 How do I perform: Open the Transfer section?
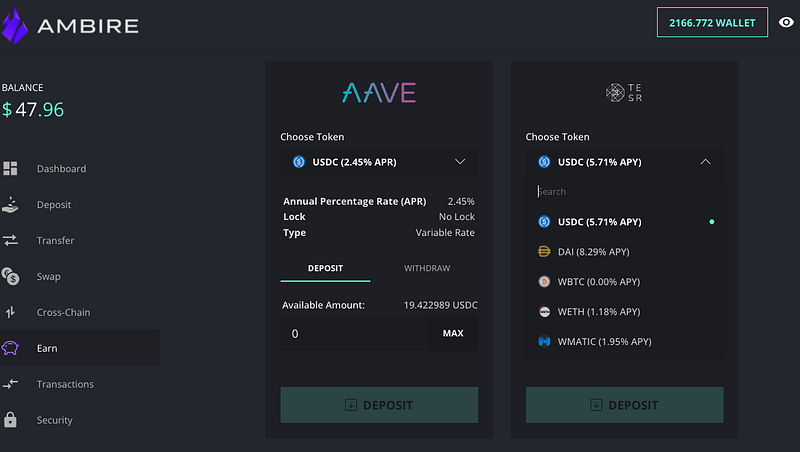pyautogui.click(x=55, y=240)
